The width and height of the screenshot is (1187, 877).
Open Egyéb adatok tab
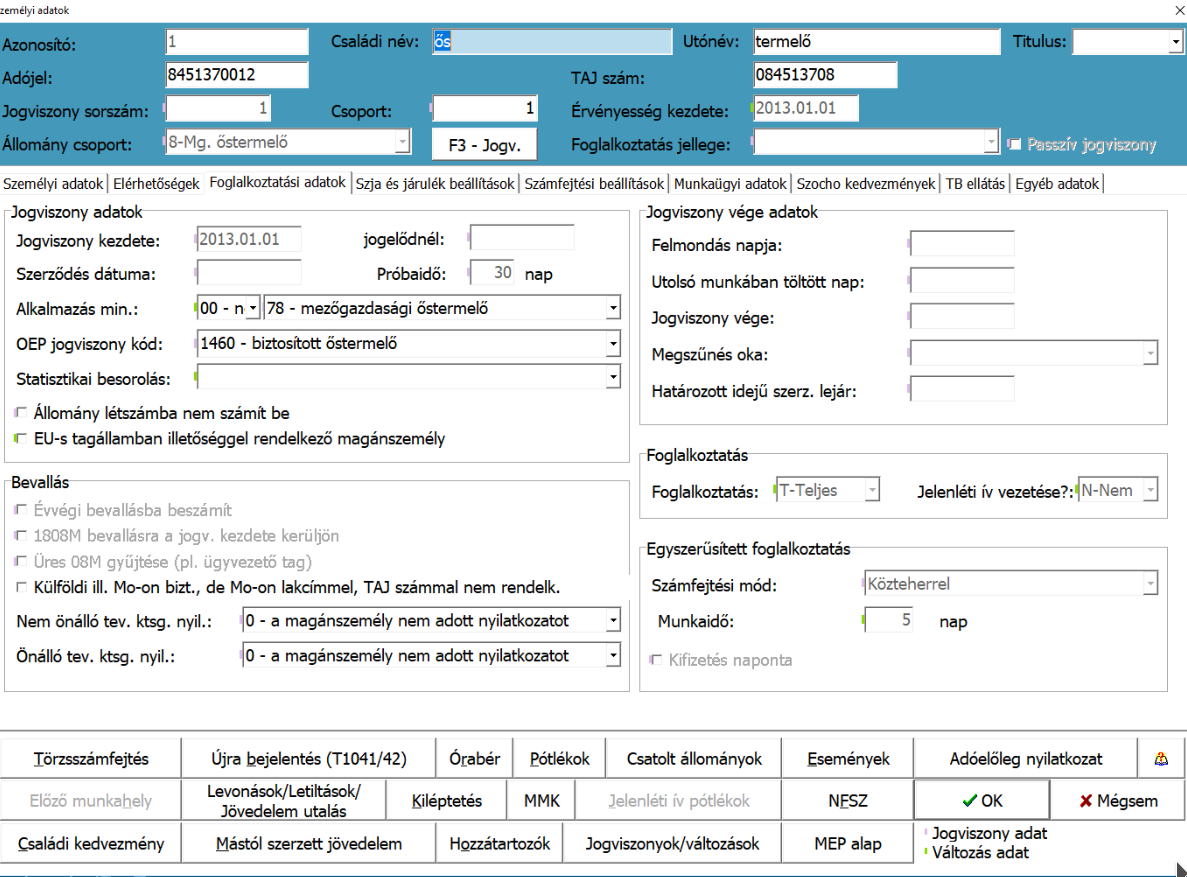[1057, 183]
